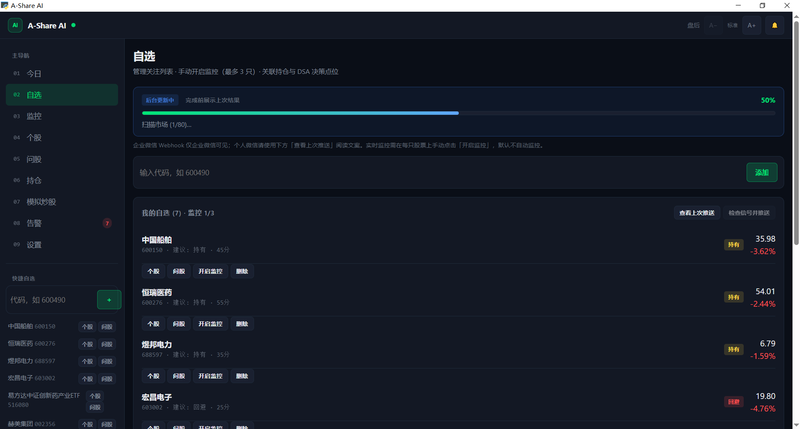The height and width of the screenshot is (429, 800).
Task: Click the green AI logo badge
Action: 15,25
